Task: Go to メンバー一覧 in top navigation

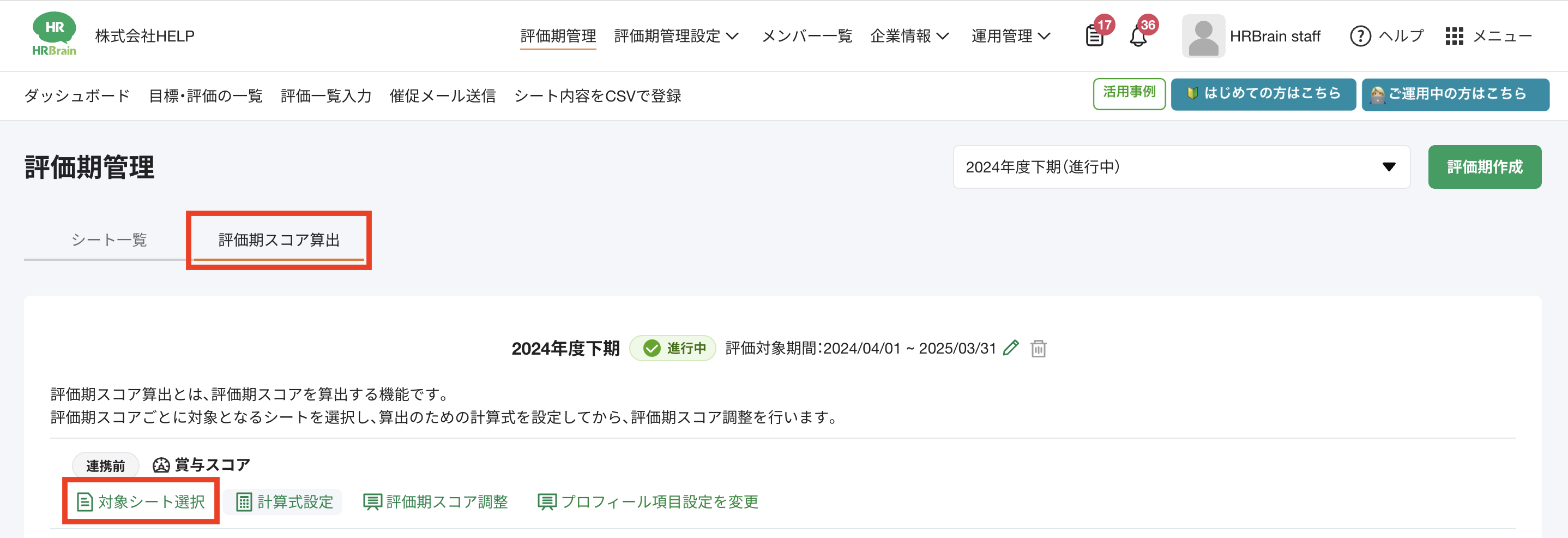Action: click(x=806, y=36)
